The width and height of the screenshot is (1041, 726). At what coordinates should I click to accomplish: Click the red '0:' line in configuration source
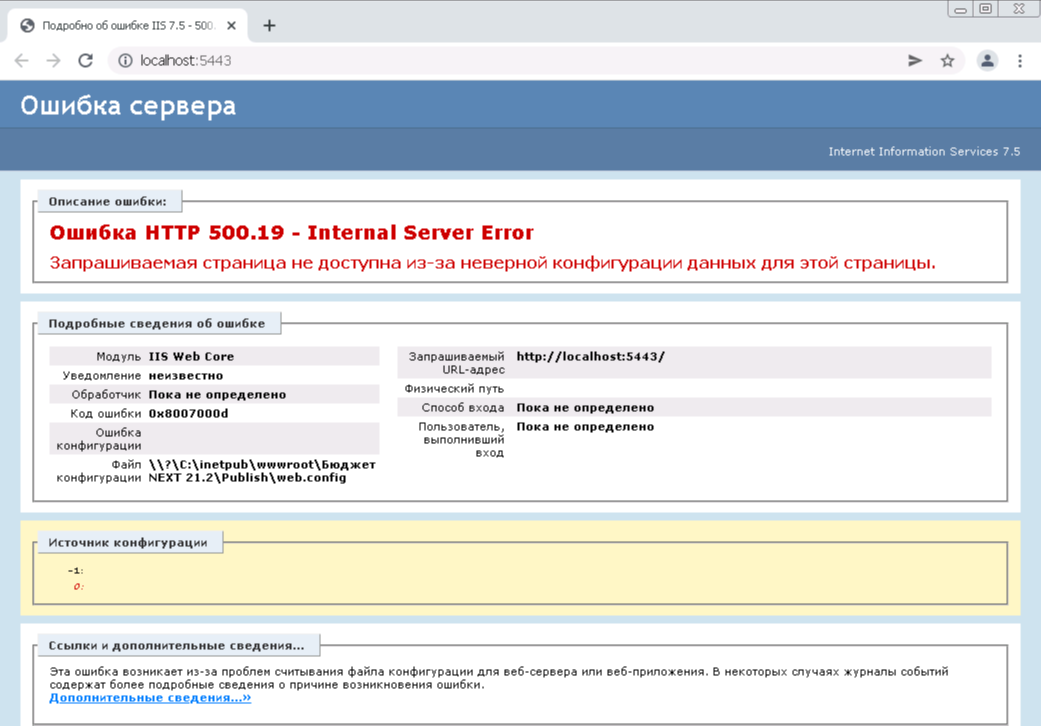point(78,587)
